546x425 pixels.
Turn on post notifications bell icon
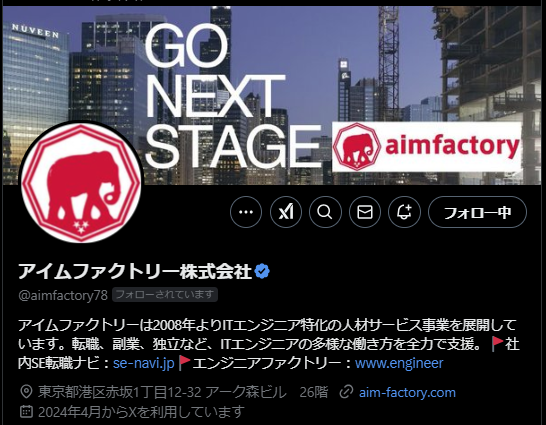pos(404,212)
